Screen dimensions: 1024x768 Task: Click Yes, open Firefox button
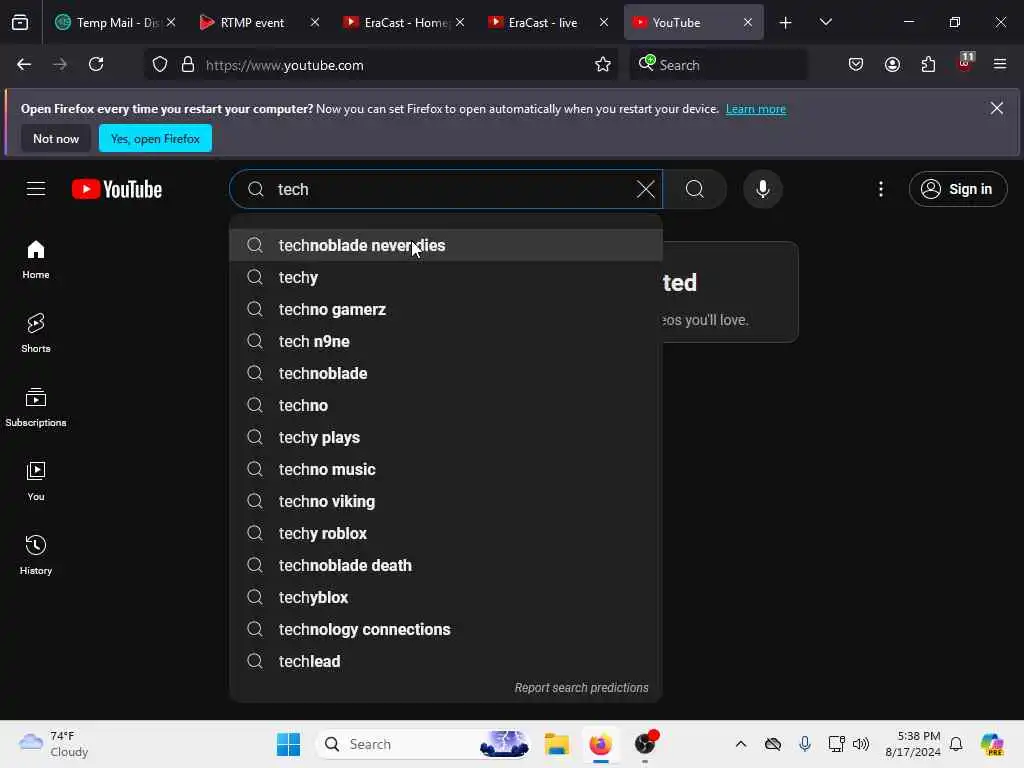point(155,138)
